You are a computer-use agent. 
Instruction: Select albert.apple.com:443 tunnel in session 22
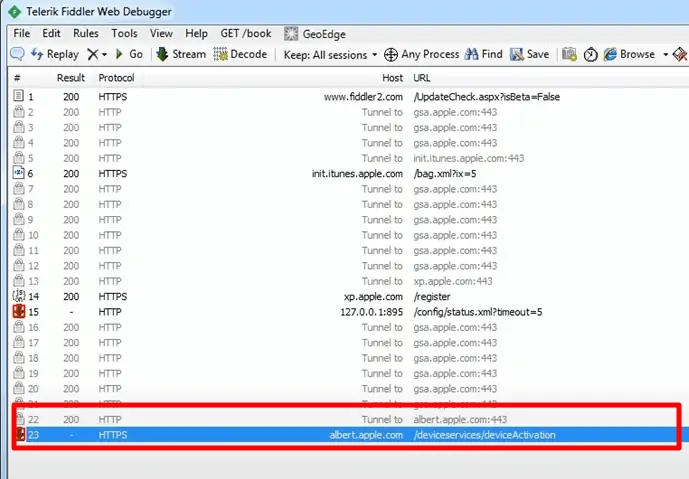point(460,420)
